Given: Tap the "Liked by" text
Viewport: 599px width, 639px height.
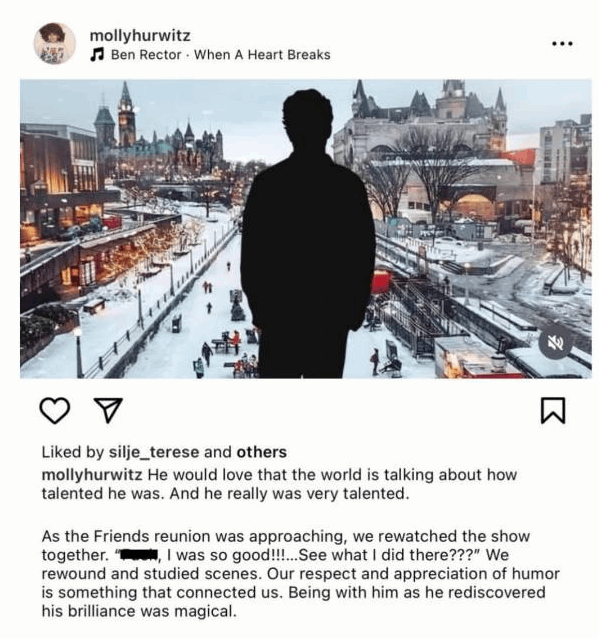Looking at the screenshot, I should tap(73, 452).
